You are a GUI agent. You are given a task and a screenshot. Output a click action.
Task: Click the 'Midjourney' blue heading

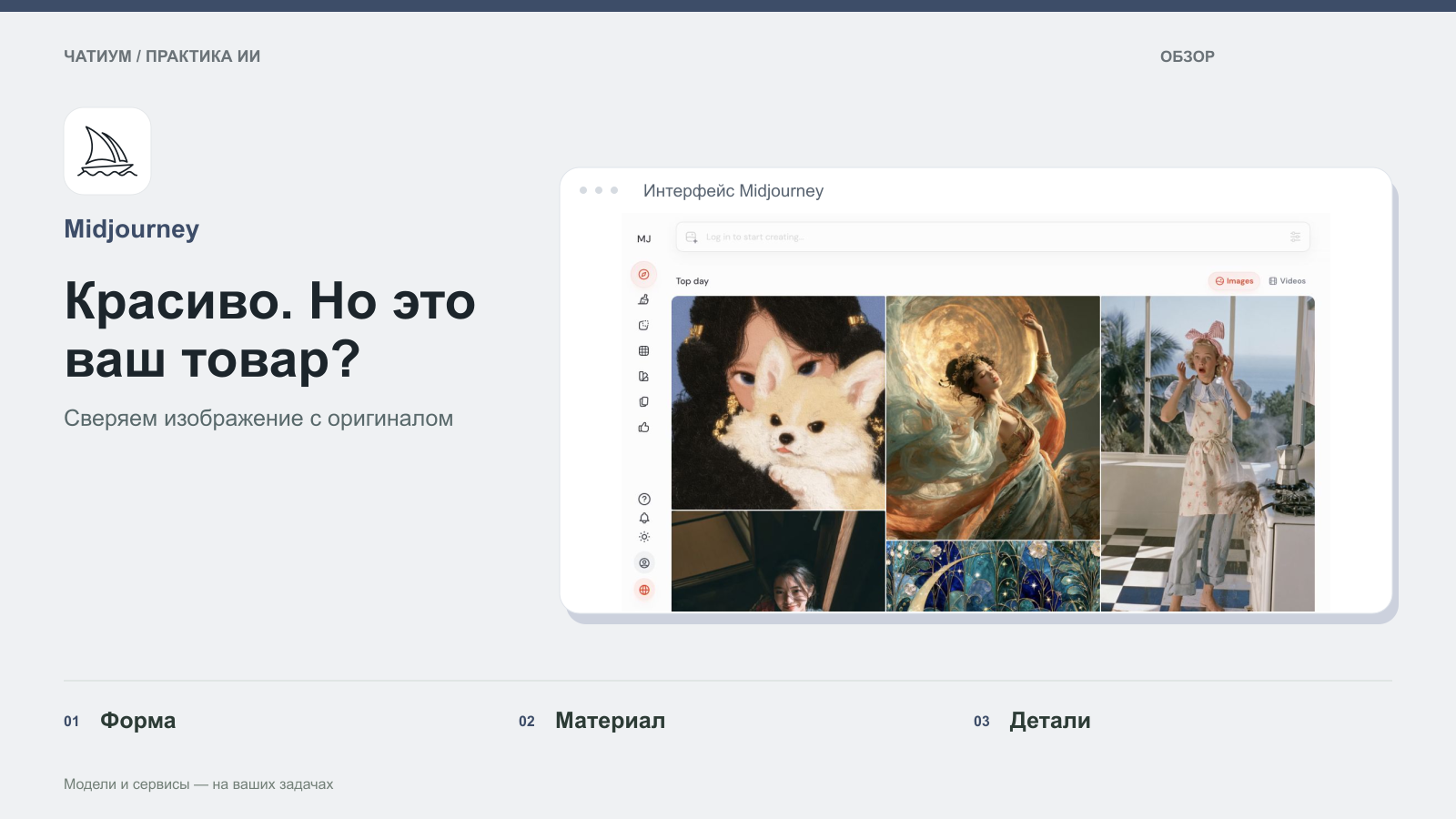131,229
